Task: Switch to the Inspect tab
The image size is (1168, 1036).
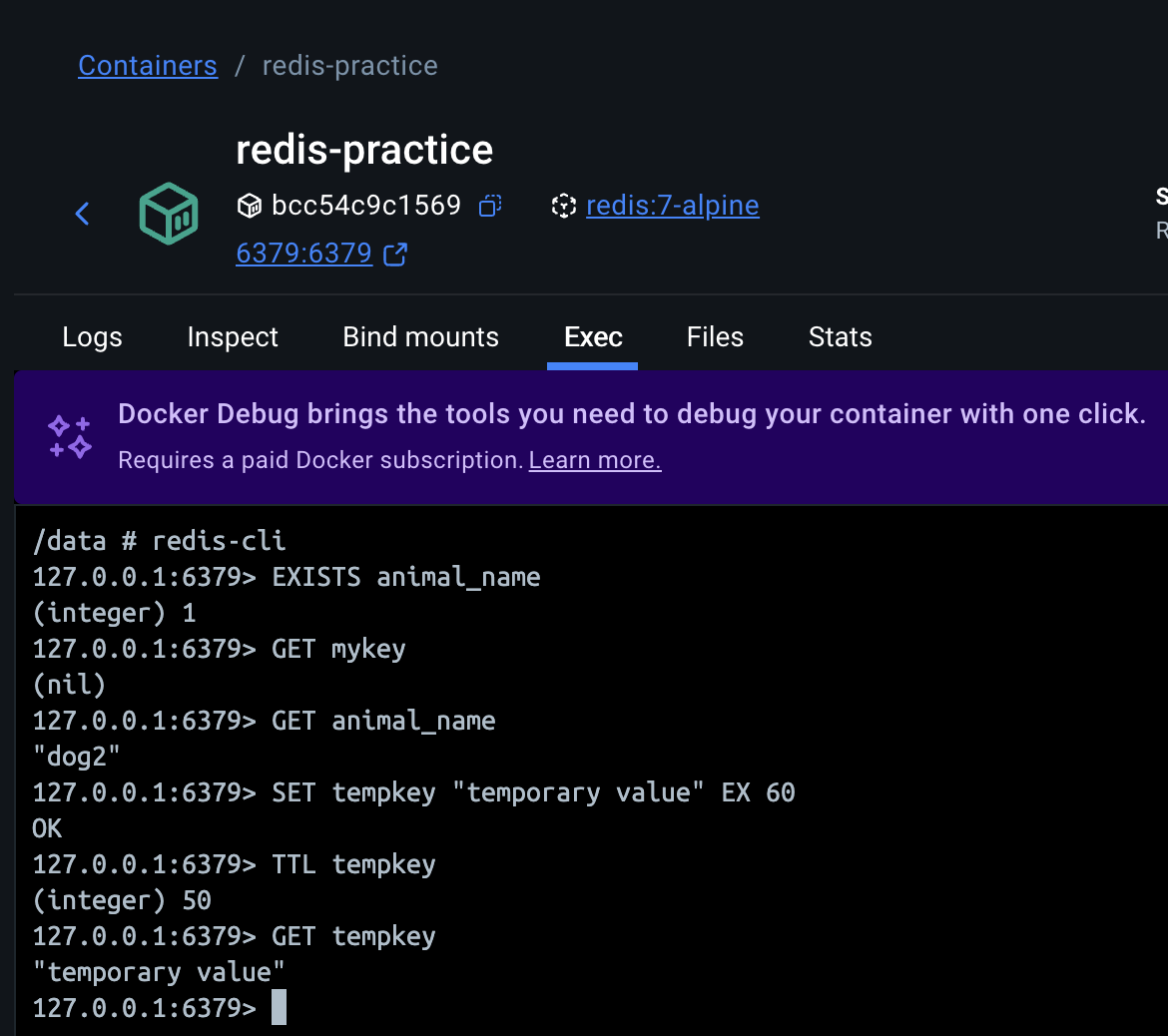Action: click(233, 337)
